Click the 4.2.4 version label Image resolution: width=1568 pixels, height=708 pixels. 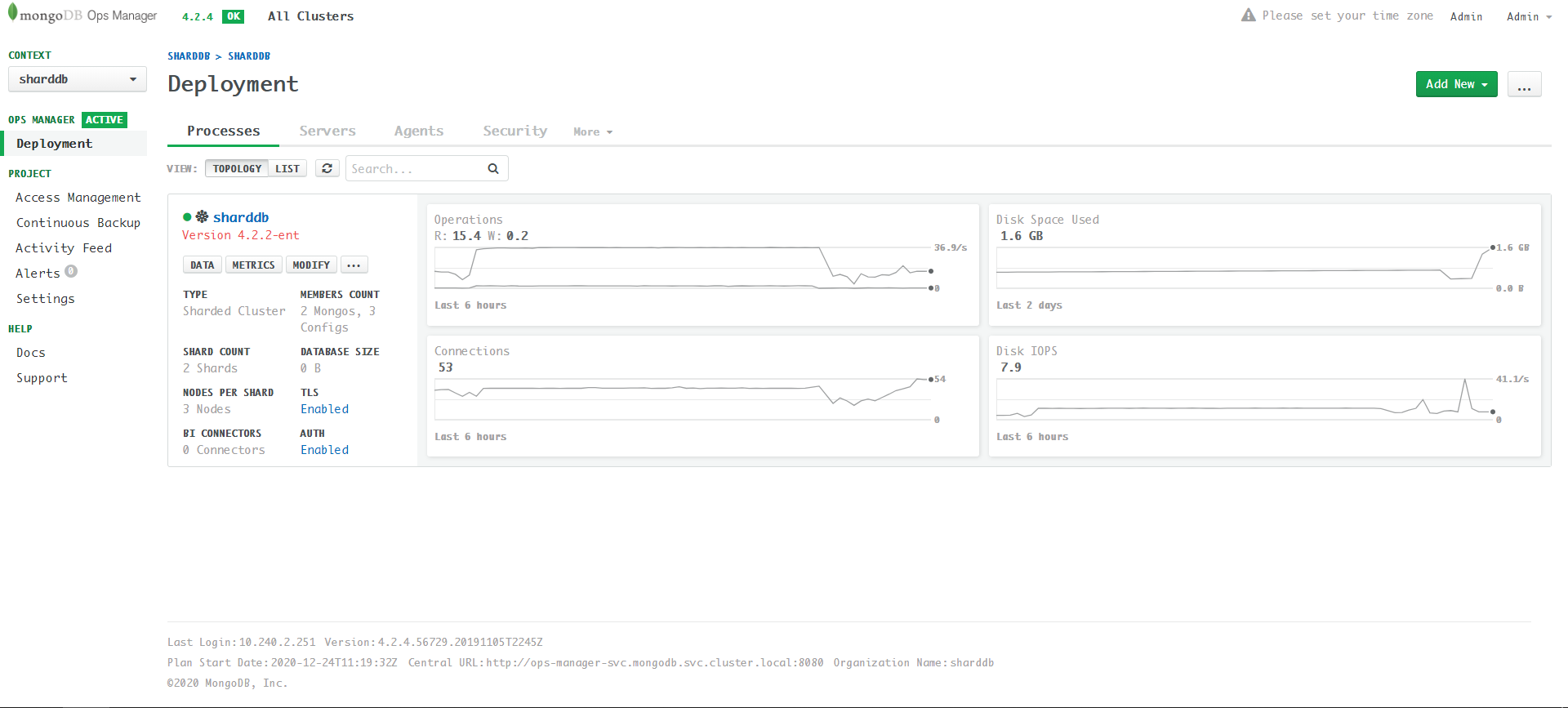point(198,16)
